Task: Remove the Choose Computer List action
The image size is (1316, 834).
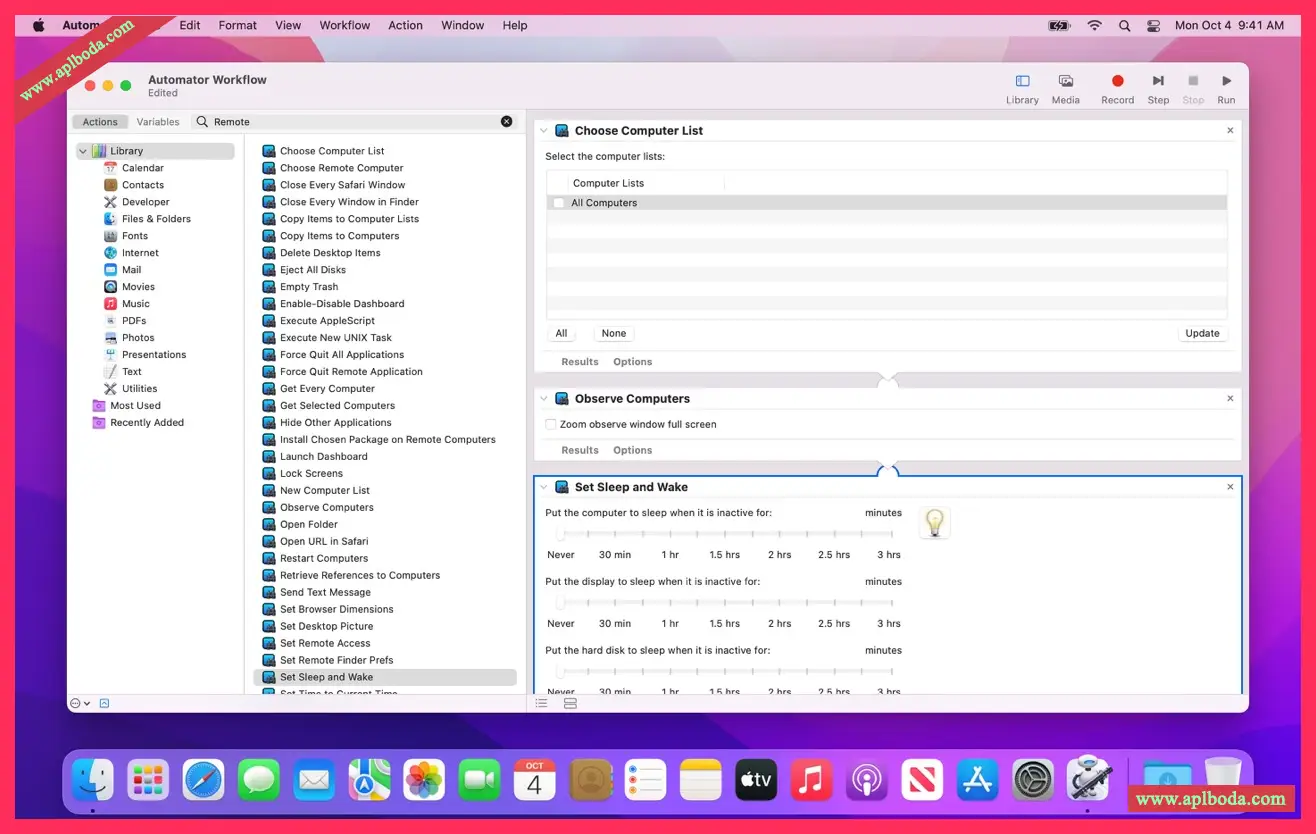Action: 1230,131
